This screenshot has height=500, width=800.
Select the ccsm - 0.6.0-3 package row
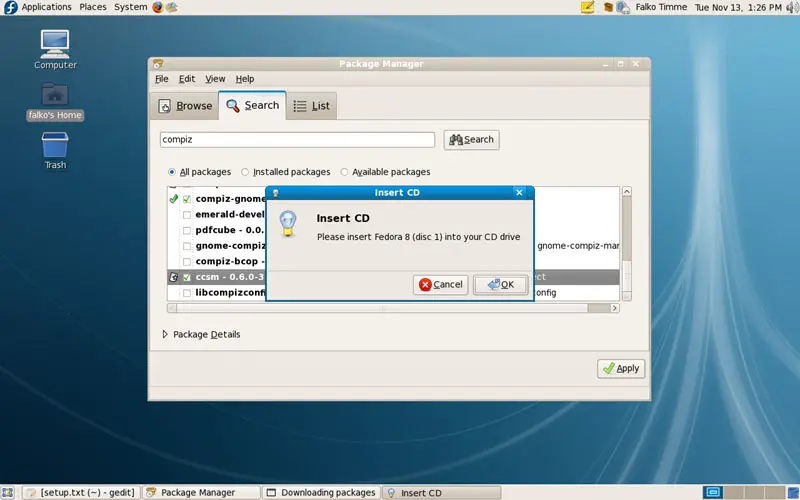click(393, 277)
